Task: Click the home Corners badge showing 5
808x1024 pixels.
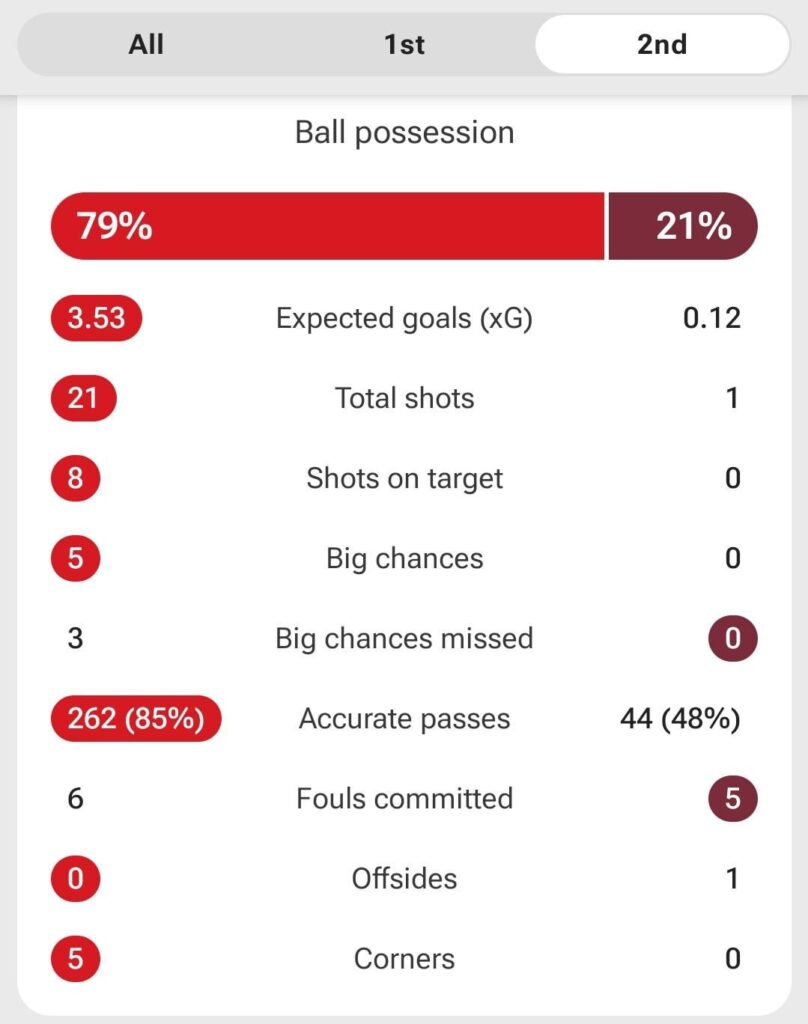Action: pos(75,958)
